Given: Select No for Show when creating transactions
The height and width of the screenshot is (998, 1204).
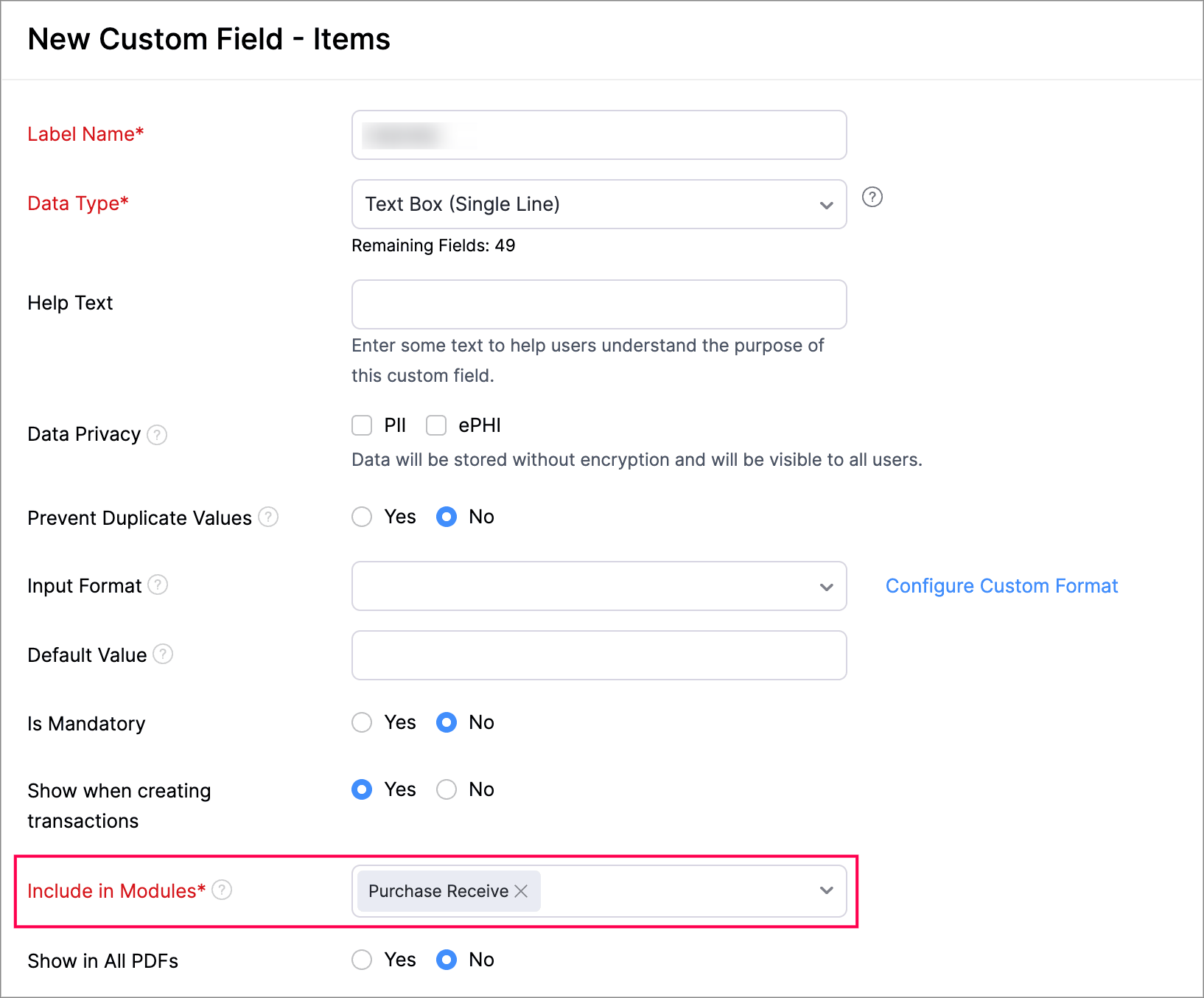Looking at the screenshot, I should point(447,789).
